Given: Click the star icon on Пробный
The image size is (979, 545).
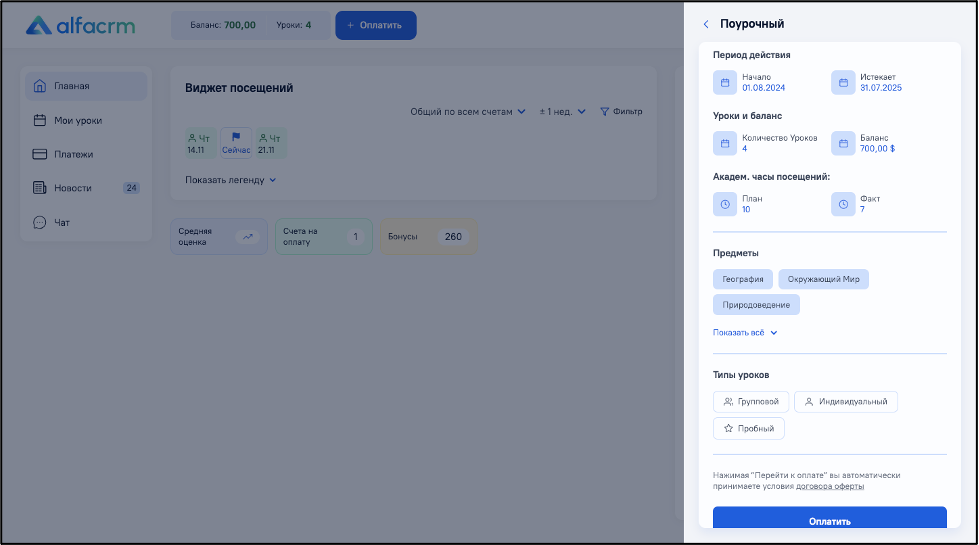Looking at the screenshot, I should click(x=728, y=428).
